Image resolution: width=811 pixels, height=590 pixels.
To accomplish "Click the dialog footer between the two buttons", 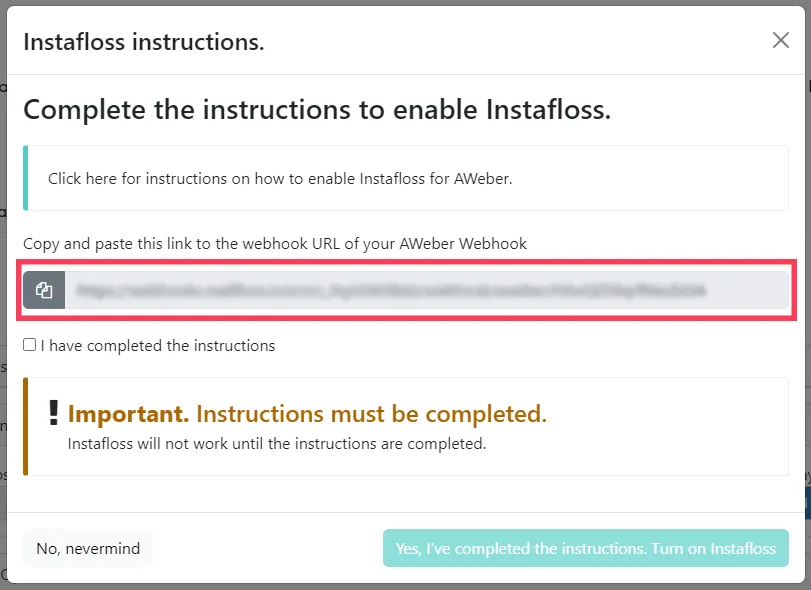I will (x=267, y=548).
